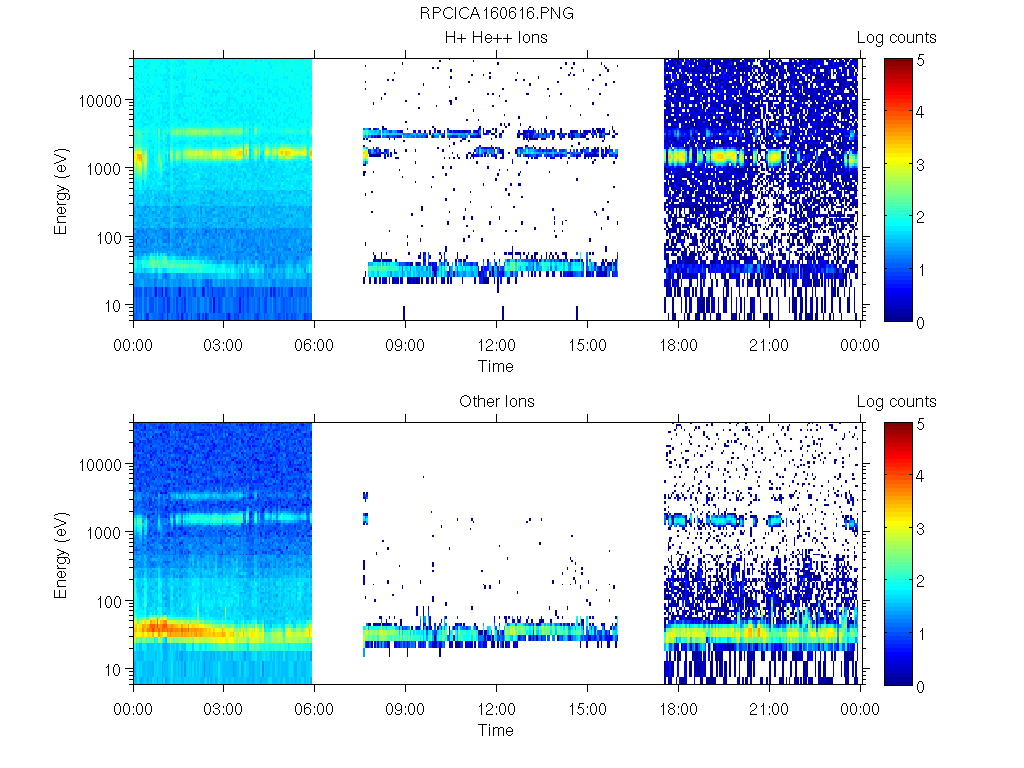Click the 10 energy tick of the H+ He++ plot
The width and height of the screenshot is (1024, 768).
point(113,306)
